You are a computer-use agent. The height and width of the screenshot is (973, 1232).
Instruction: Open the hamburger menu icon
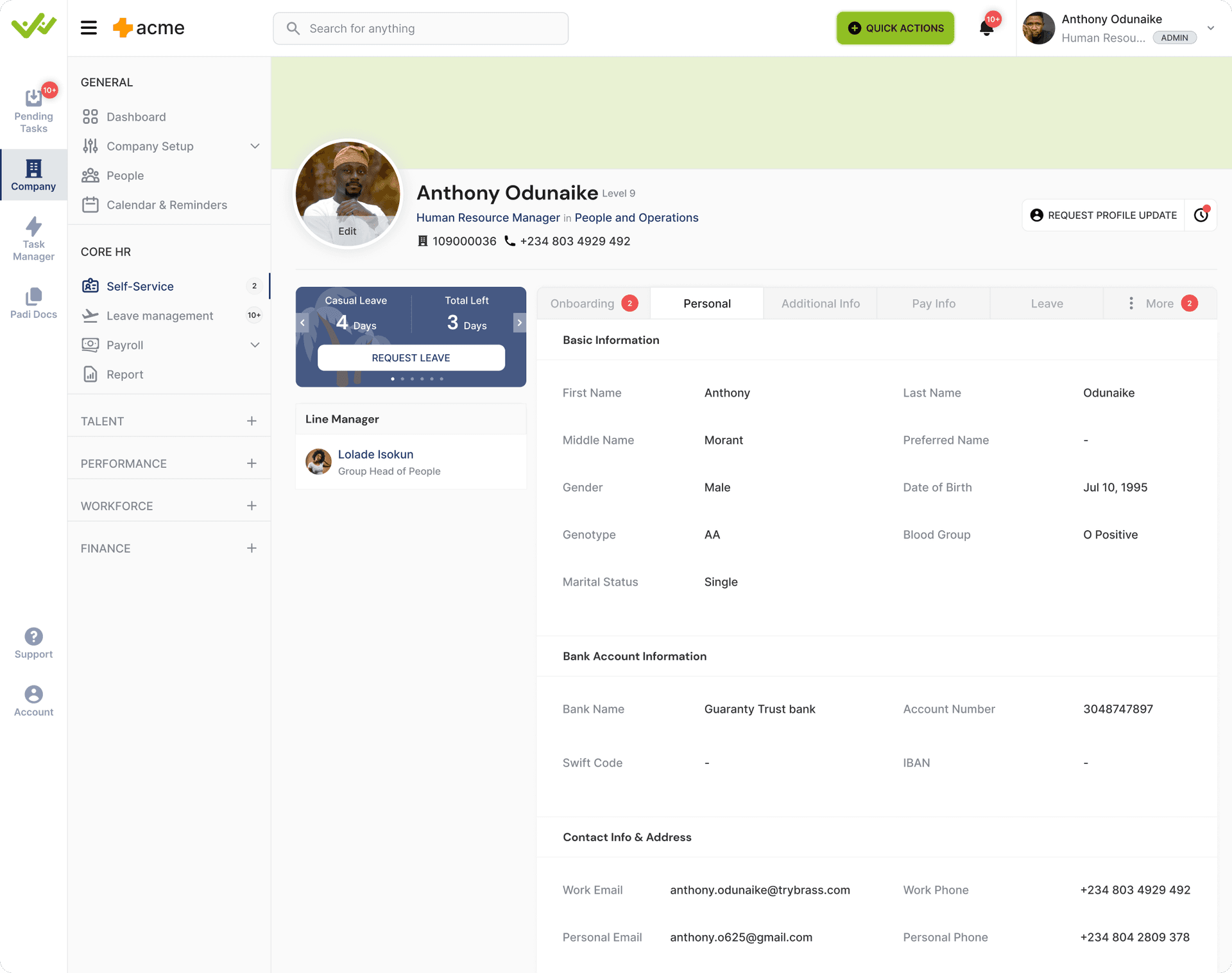(x=89, y=28)
